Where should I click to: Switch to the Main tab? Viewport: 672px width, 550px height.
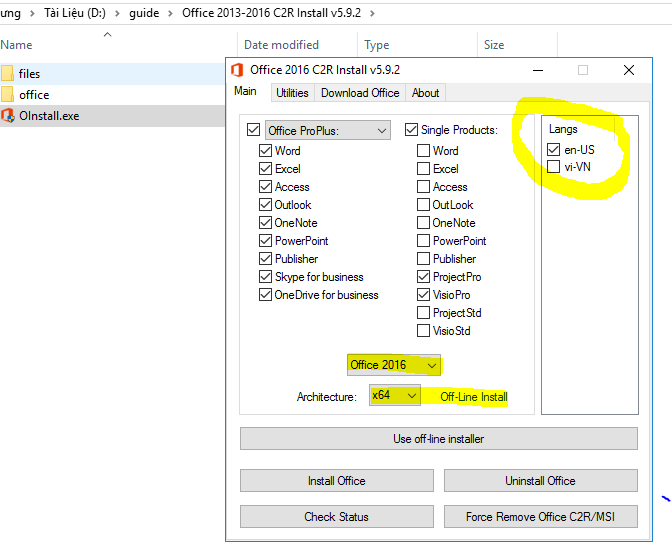[245, 91]
